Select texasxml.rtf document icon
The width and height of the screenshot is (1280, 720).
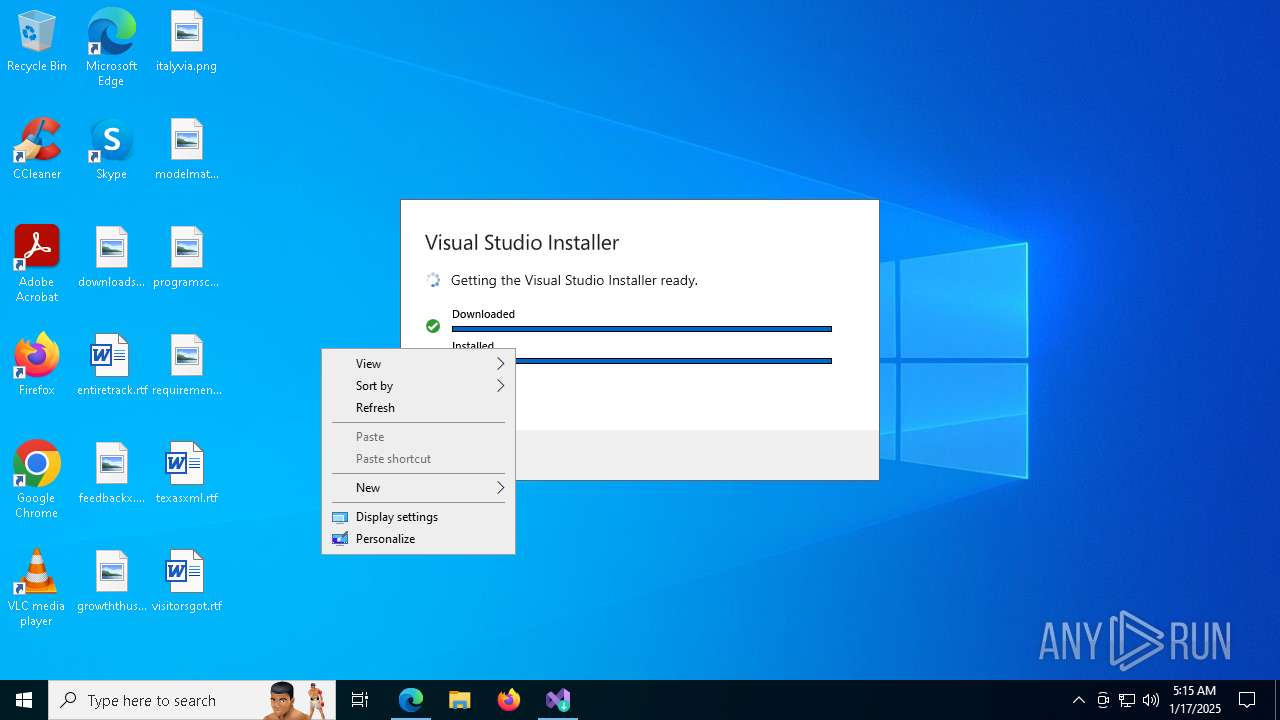pyautogui.click(x=186, y=474)
